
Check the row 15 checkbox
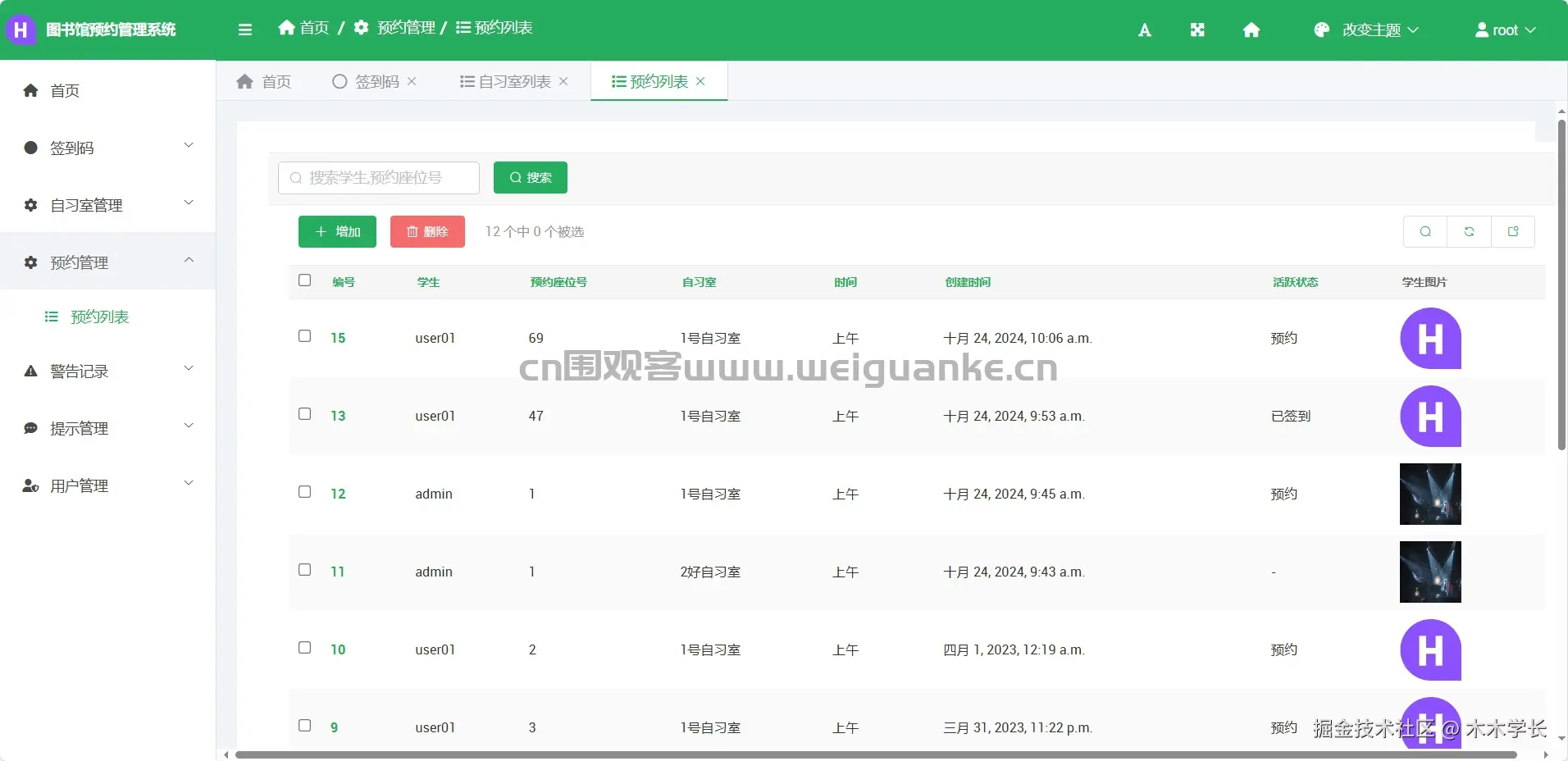click(305, 336)
